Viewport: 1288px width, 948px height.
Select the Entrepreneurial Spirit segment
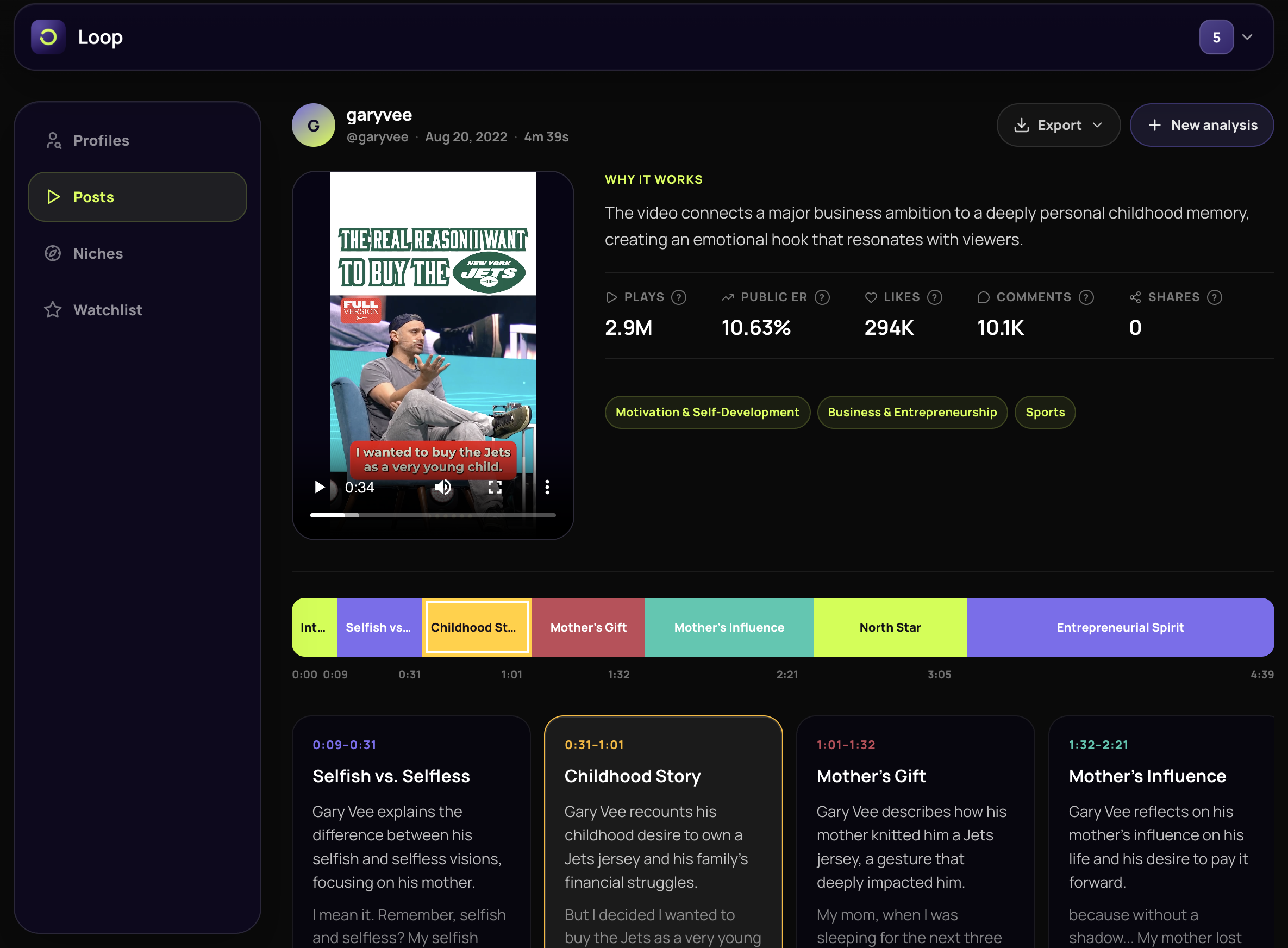pyautogui.click(x=1120, y=627)
